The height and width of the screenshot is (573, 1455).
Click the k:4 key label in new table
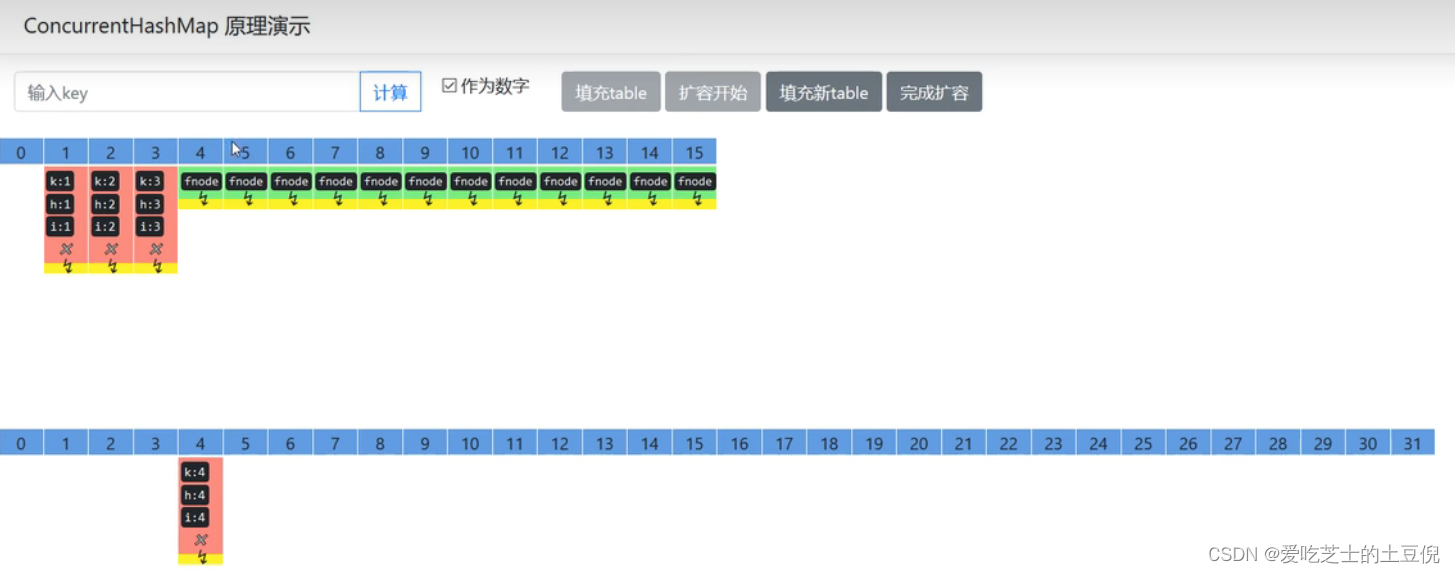196,472
